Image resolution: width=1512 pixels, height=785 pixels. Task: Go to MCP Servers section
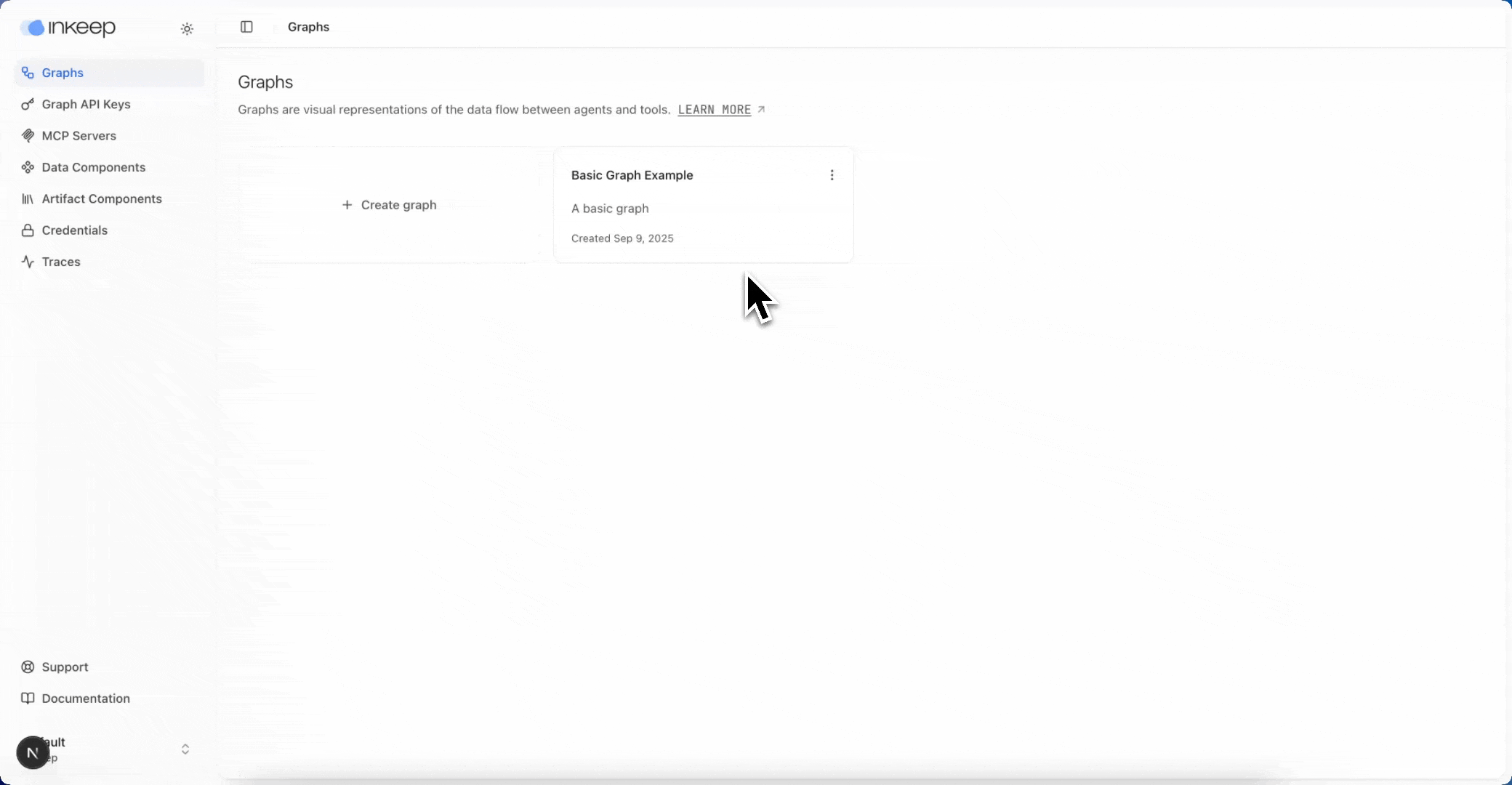click(x=79, y=136)
